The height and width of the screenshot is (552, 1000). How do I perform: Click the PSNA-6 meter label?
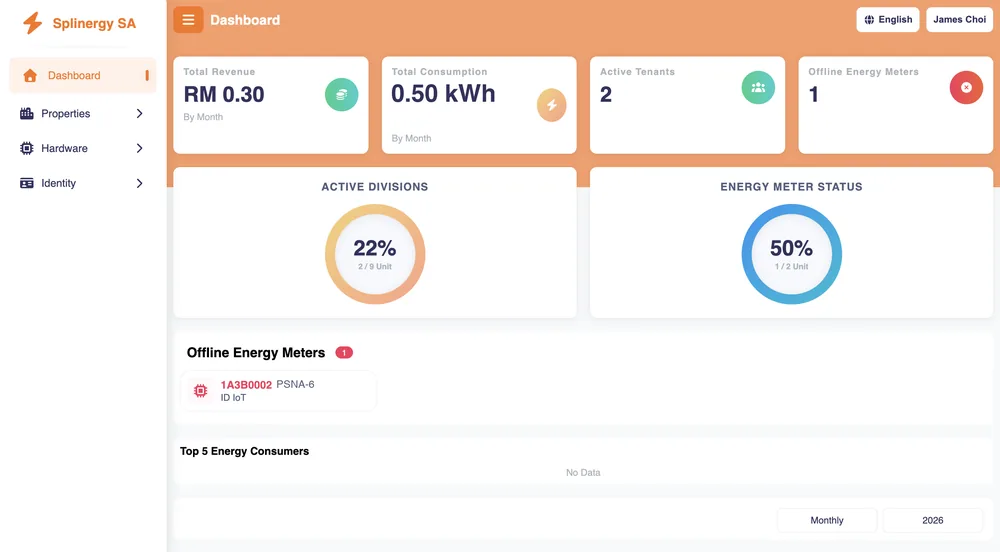click(x=295, y=384)
